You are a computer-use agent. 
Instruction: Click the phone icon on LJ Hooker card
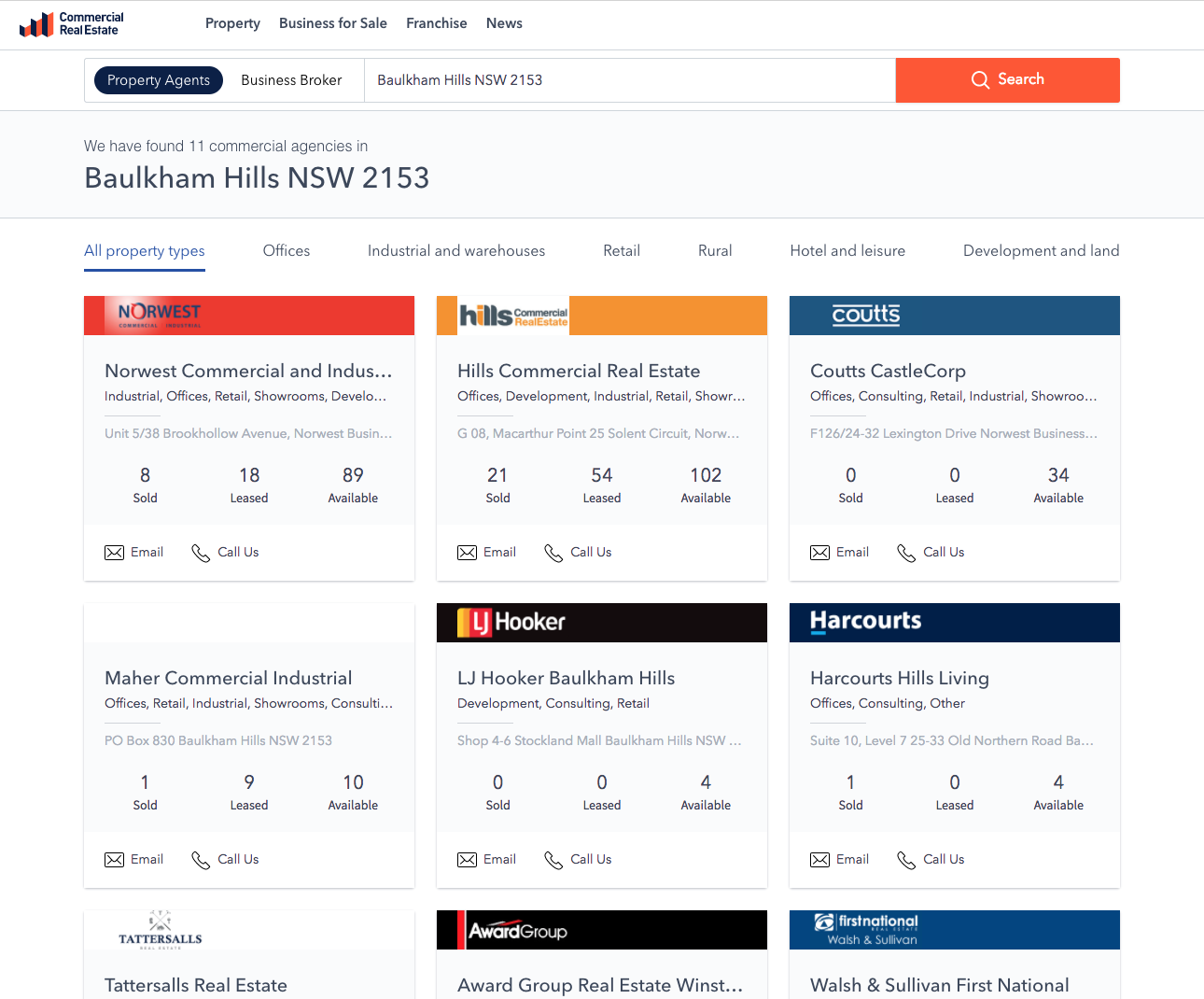pos(553,861)
